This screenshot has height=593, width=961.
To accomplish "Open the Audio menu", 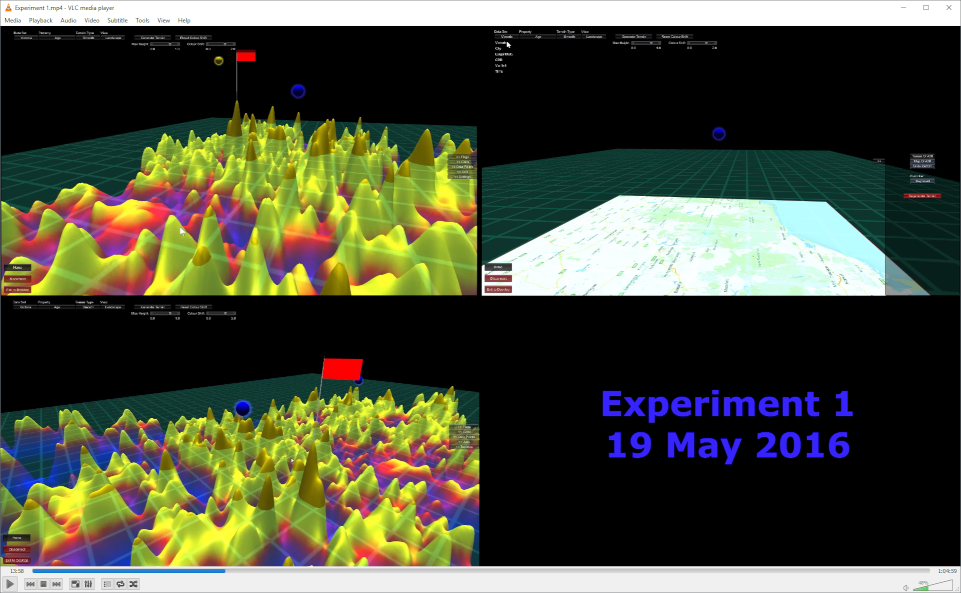I will (x=68, y=20).
